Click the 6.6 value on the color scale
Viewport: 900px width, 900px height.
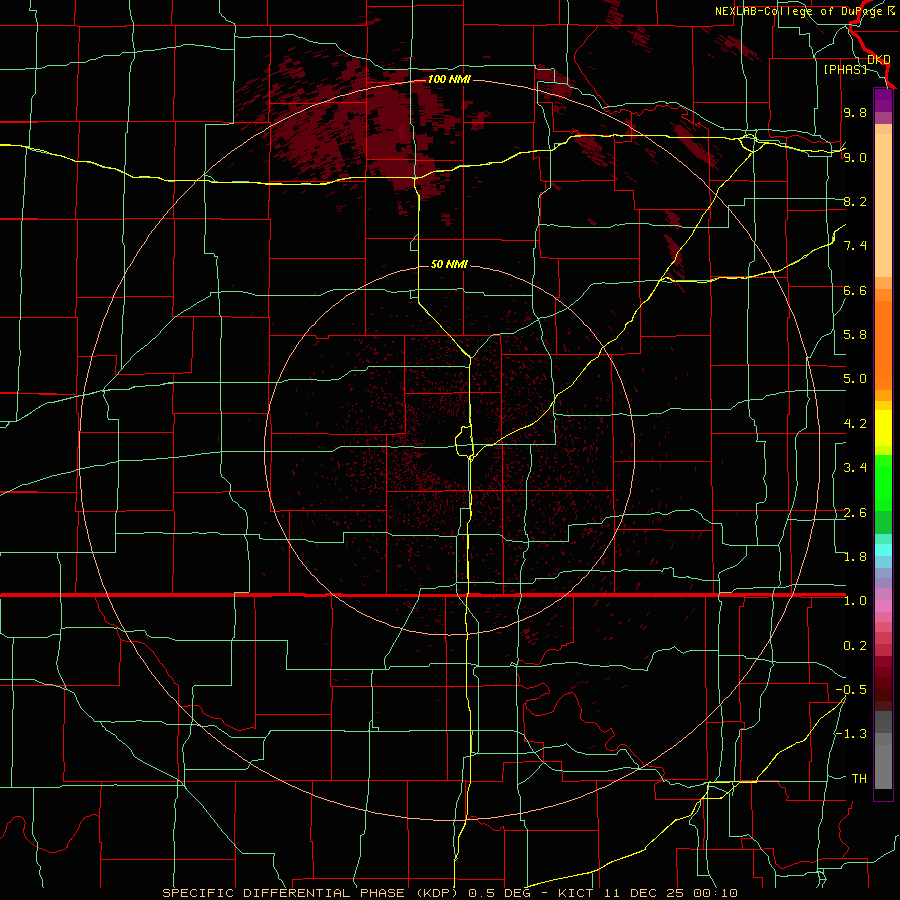[x=855, y=290]
